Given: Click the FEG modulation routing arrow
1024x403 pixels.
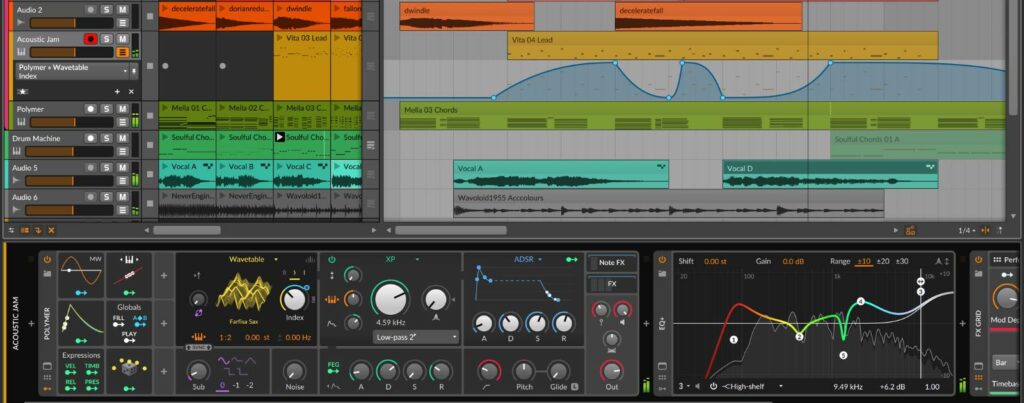Looking at the screenshot, I should 334,371.
